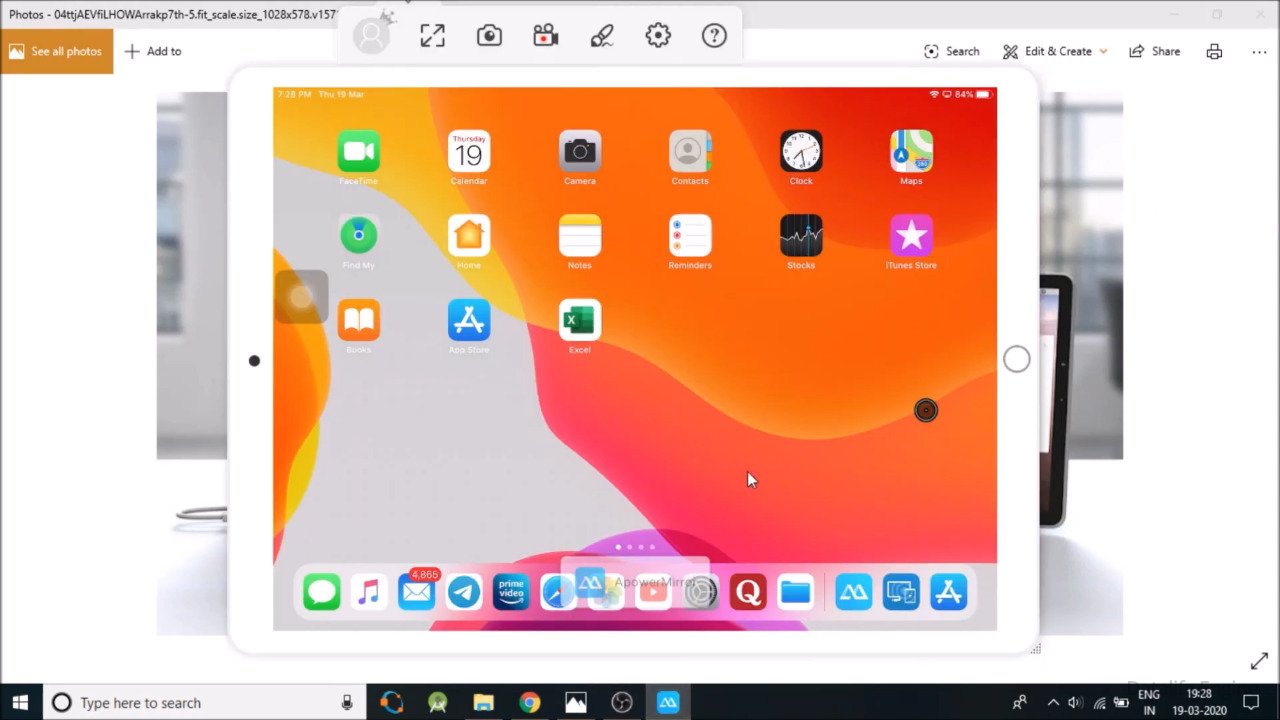
Task: Open Telegram in the iPad dock
Action: 463,592
